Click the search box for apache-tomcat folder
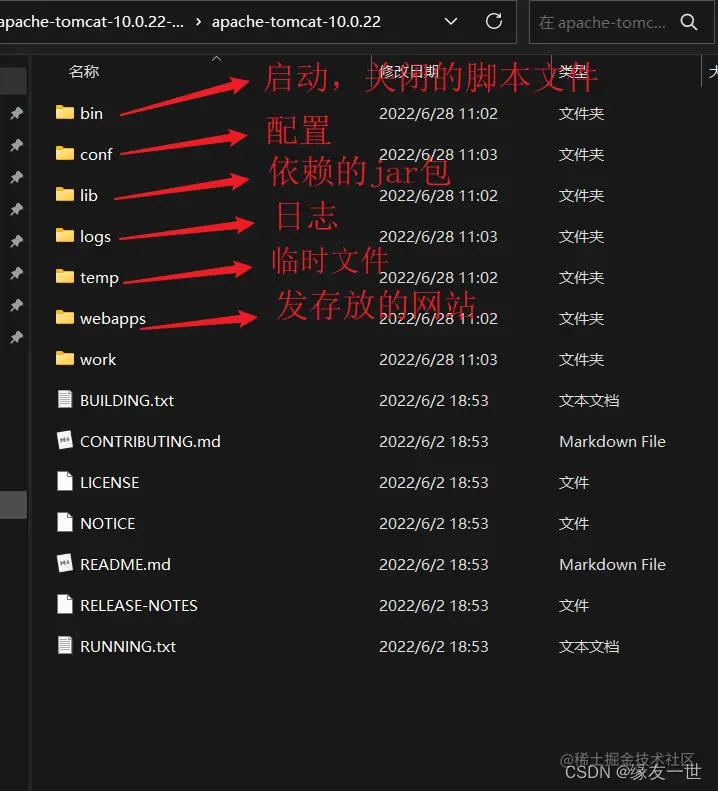Screen dimensions: 718x791 point(622,22)
